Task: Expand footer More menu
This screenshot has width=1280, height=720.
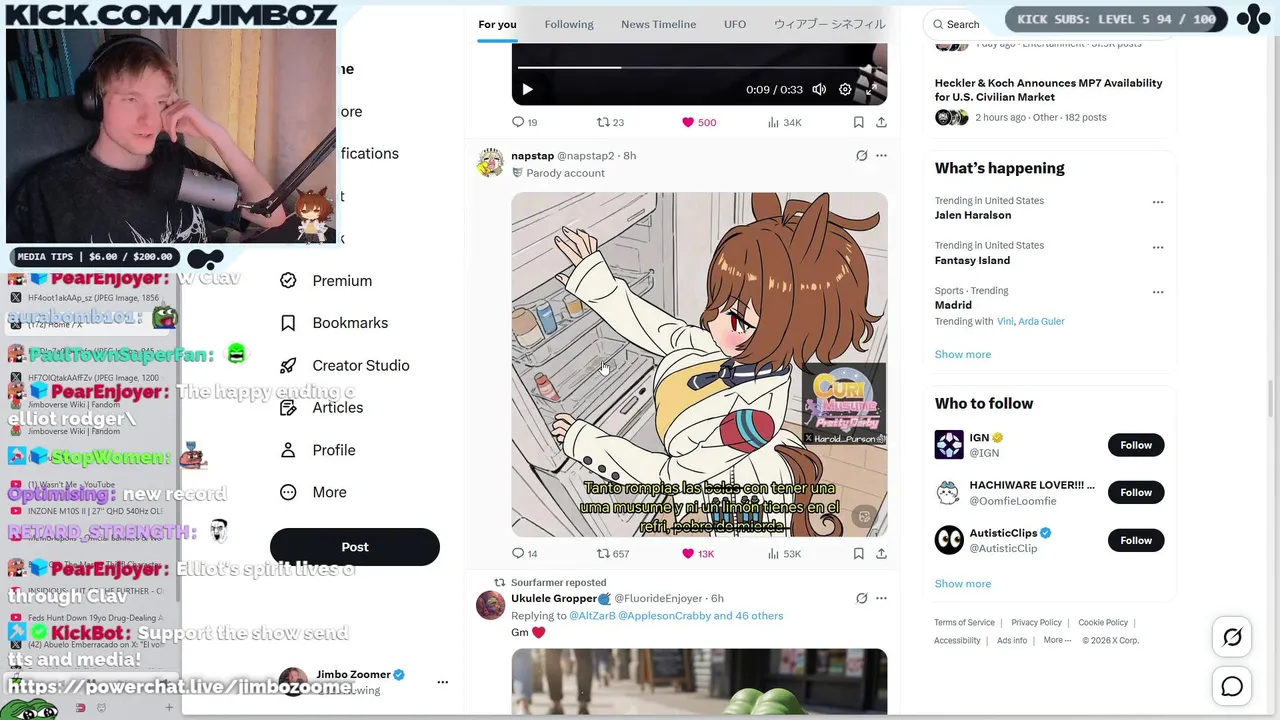Action: 1057,640
